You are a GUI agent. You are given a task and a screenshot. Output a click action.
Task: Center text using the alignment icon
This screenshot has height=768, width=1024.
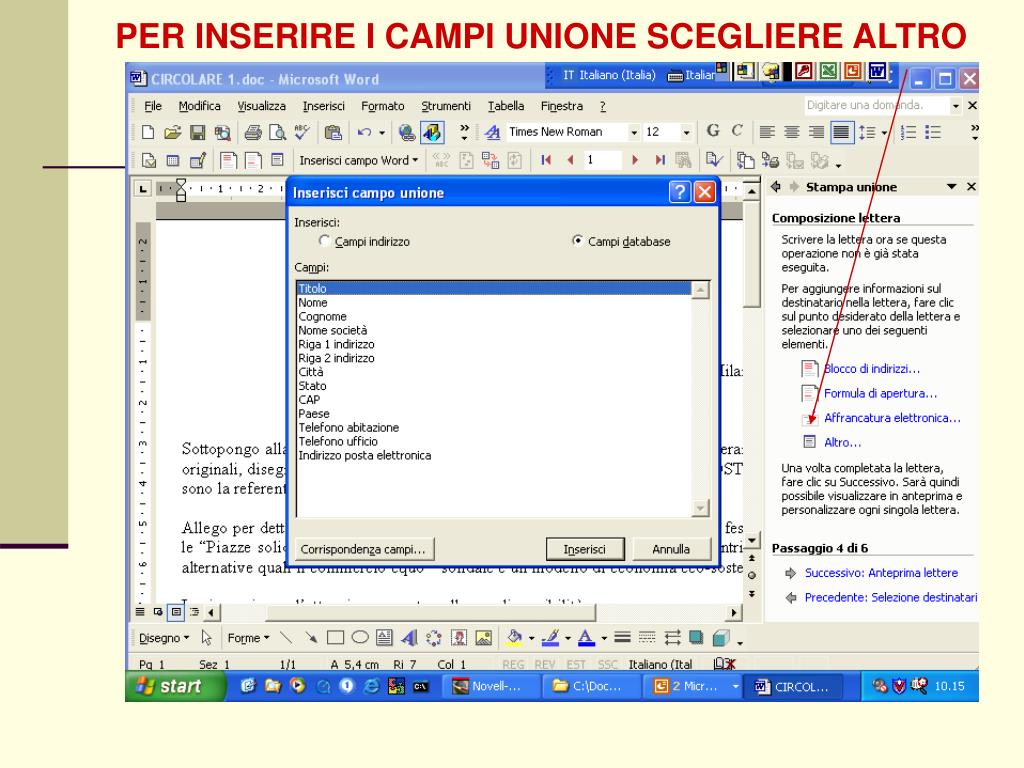point(792,133)
